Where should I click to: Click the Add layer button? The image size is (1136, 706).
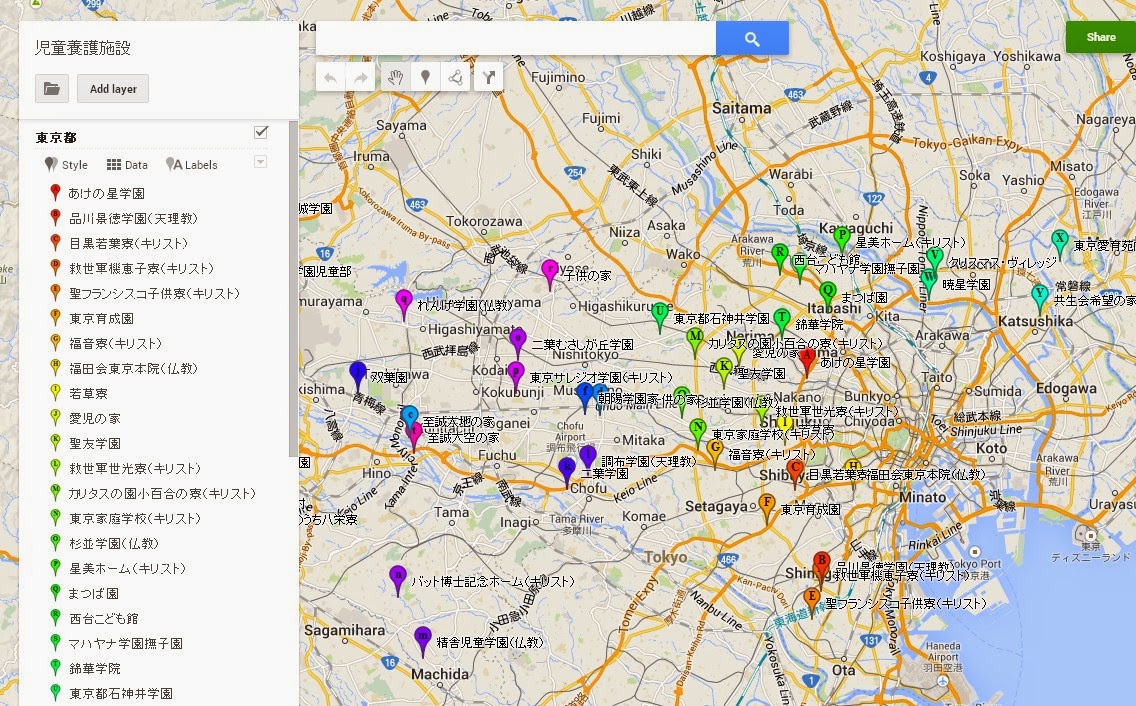click(113, 88)
